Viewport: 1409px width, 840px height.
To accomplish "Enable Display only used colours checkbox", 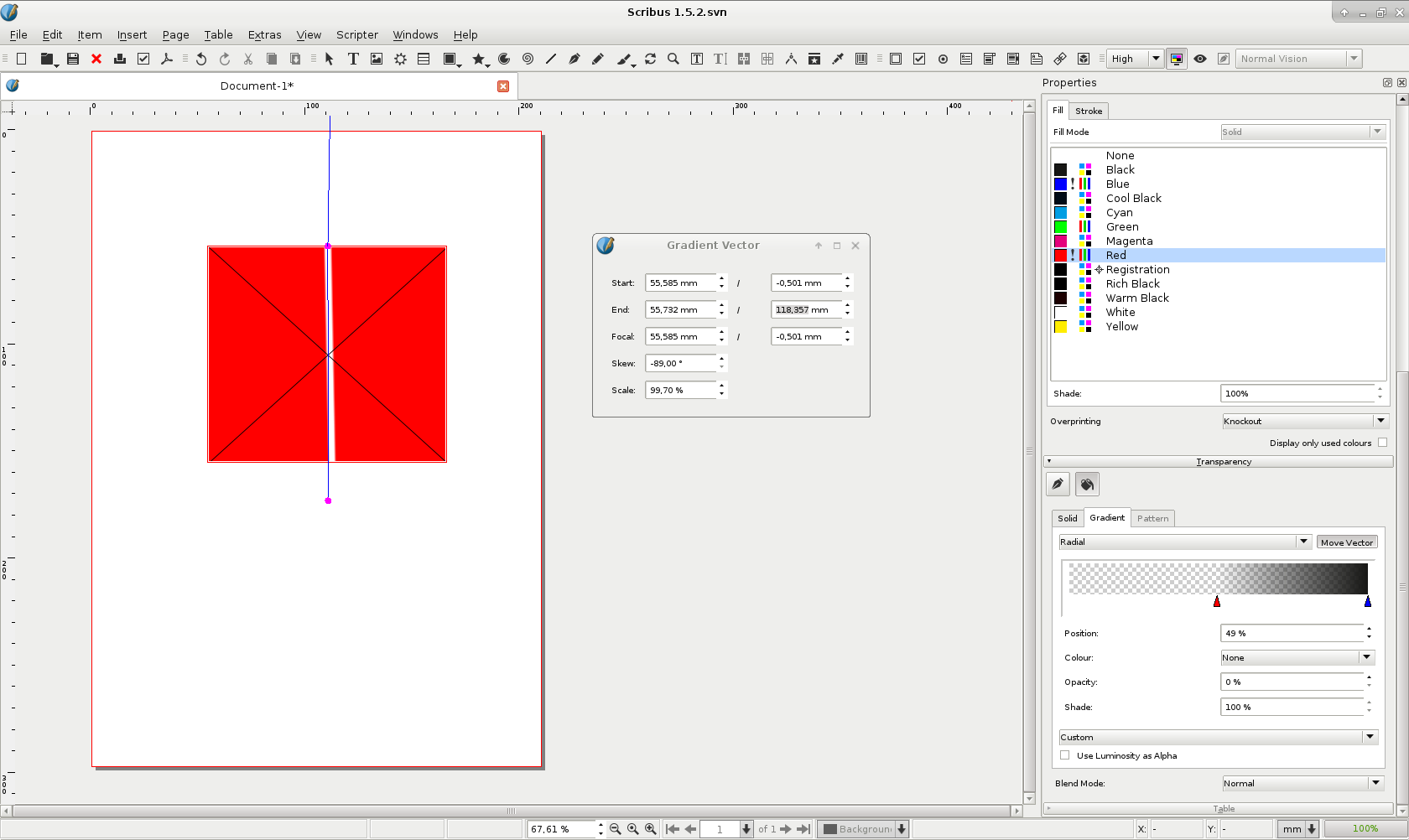I will point(1382,443).
